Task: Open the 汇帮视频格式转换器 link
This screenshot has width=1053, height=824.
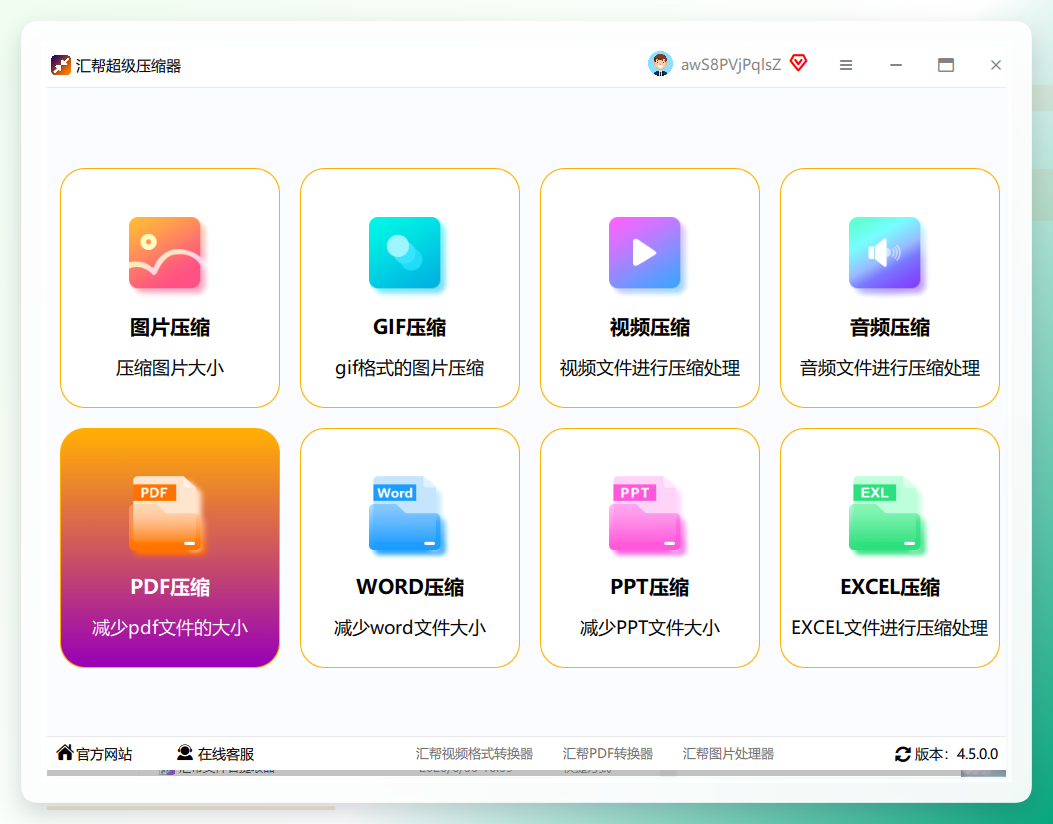Action: pyautogui.click(x=474, y=753)
